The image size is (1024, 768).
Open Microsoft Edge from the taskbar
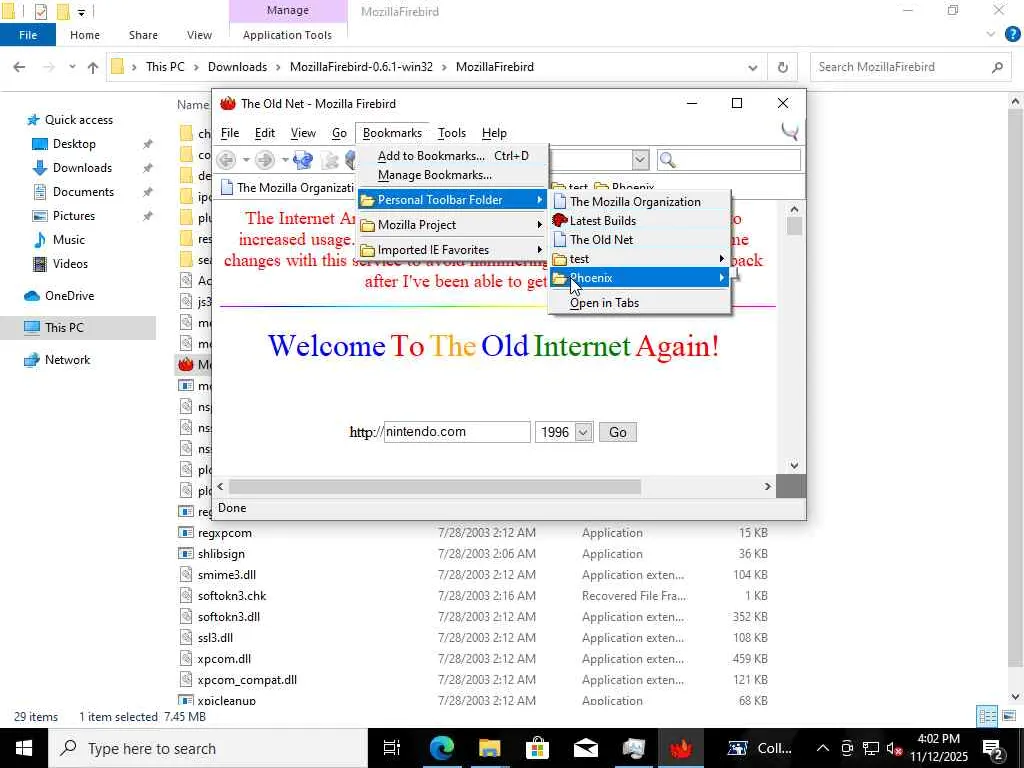(441, 748)
